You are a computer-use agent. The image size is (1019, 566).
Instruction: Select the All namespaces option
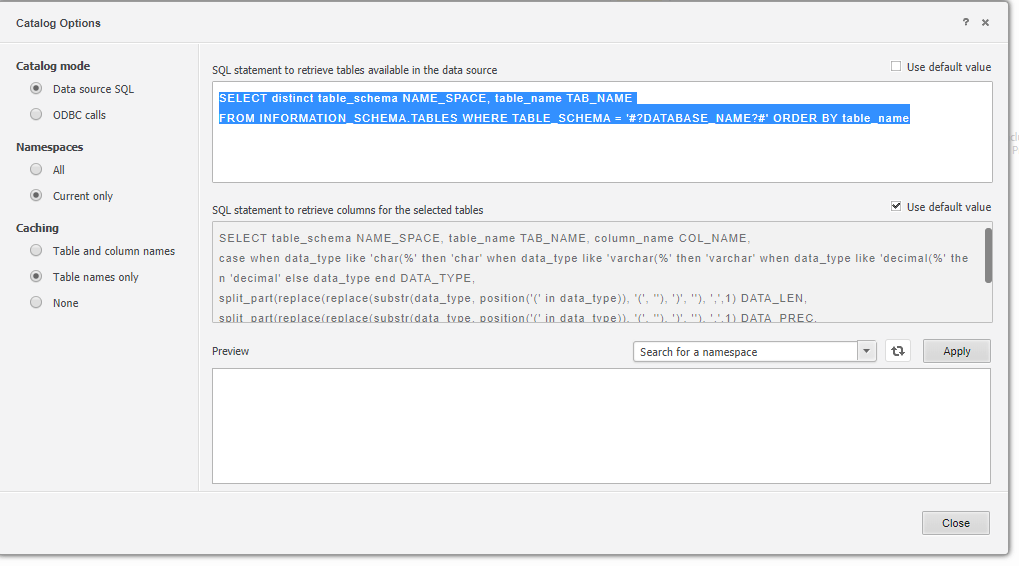pos(37,170)
